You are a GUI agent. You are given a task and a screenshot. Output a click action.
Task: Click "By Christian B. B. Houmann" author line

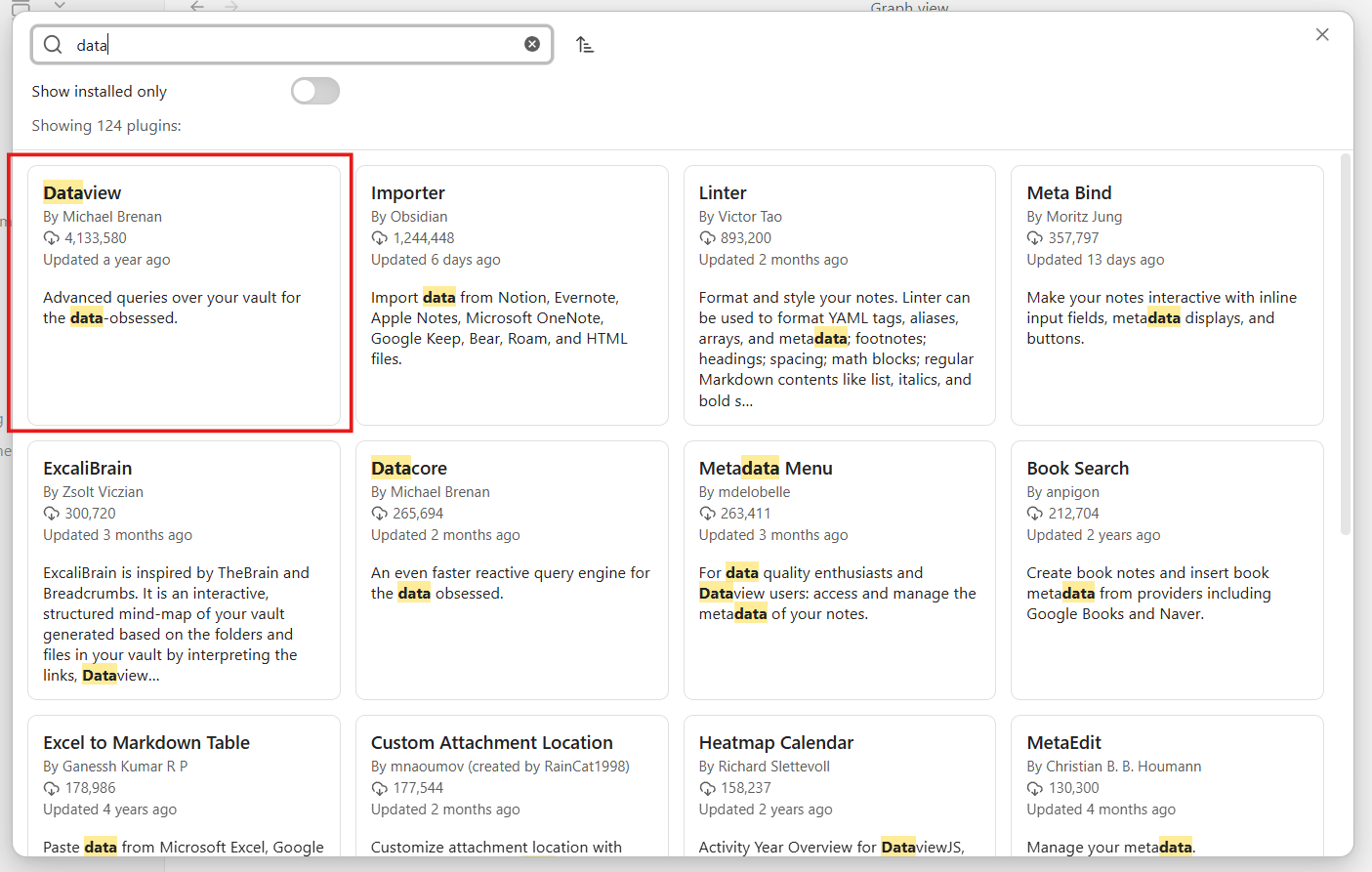(x=1114, y=767)
